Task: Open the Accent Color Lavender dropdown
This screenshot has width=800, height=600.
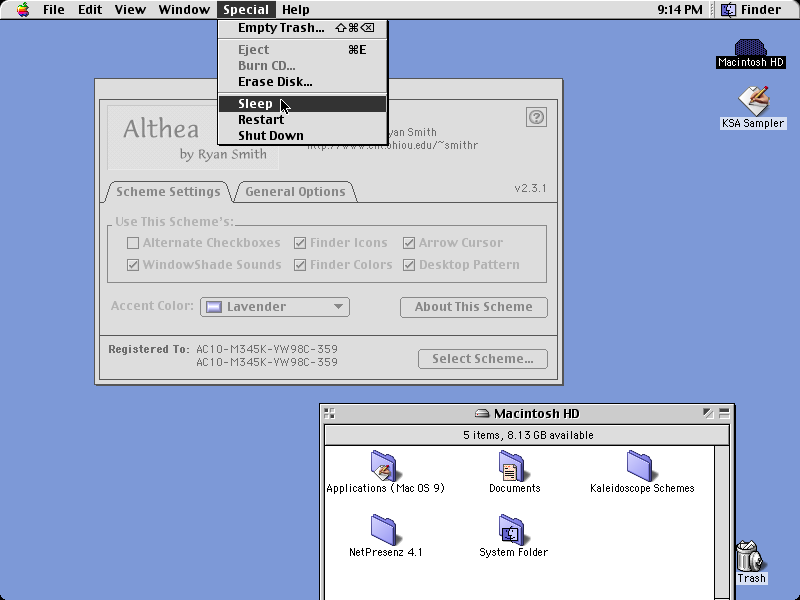Action: point(275,307)
